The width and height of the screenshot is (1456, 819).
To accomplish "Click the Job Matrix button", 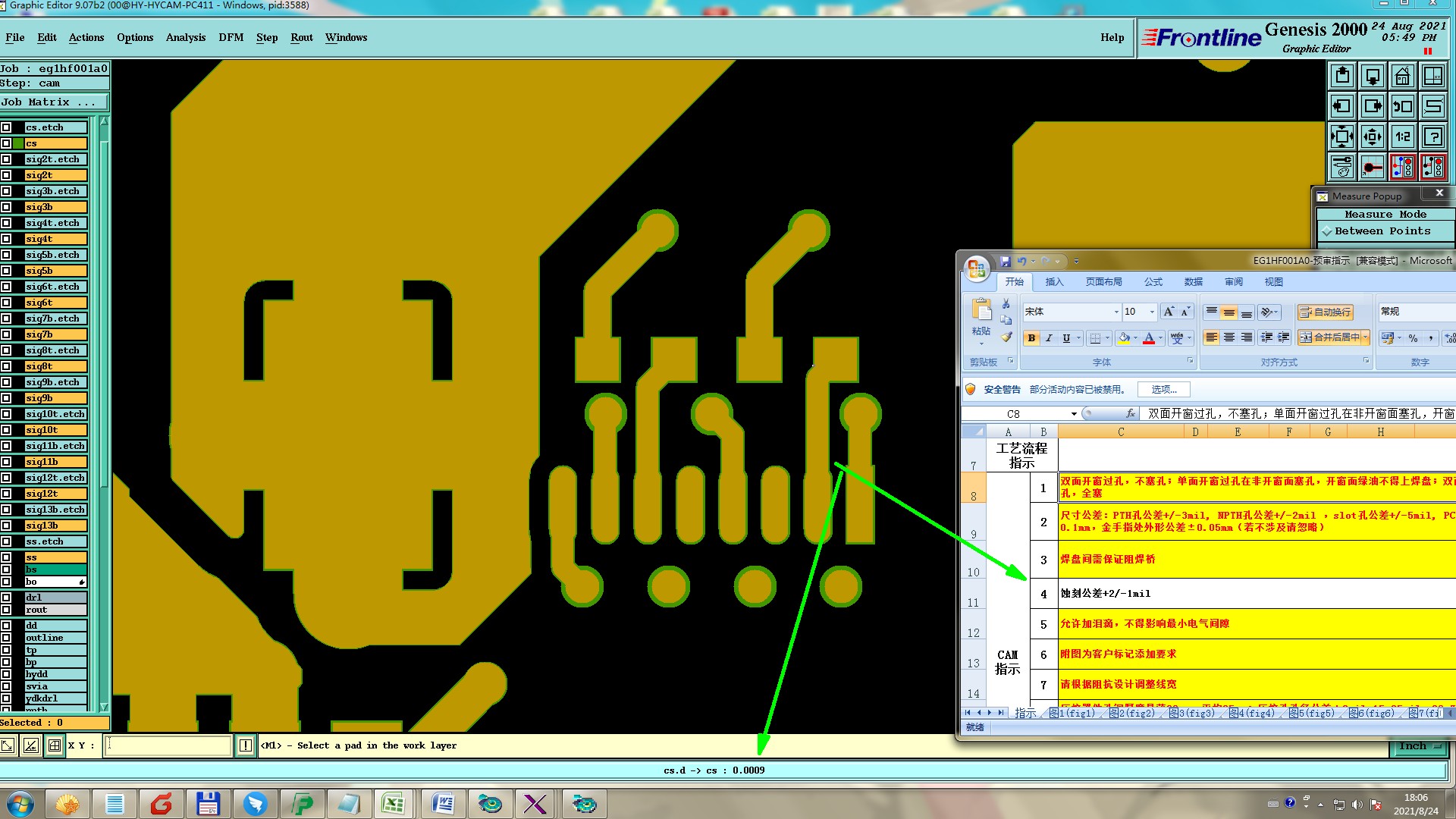I will click(x=53, y=102).
